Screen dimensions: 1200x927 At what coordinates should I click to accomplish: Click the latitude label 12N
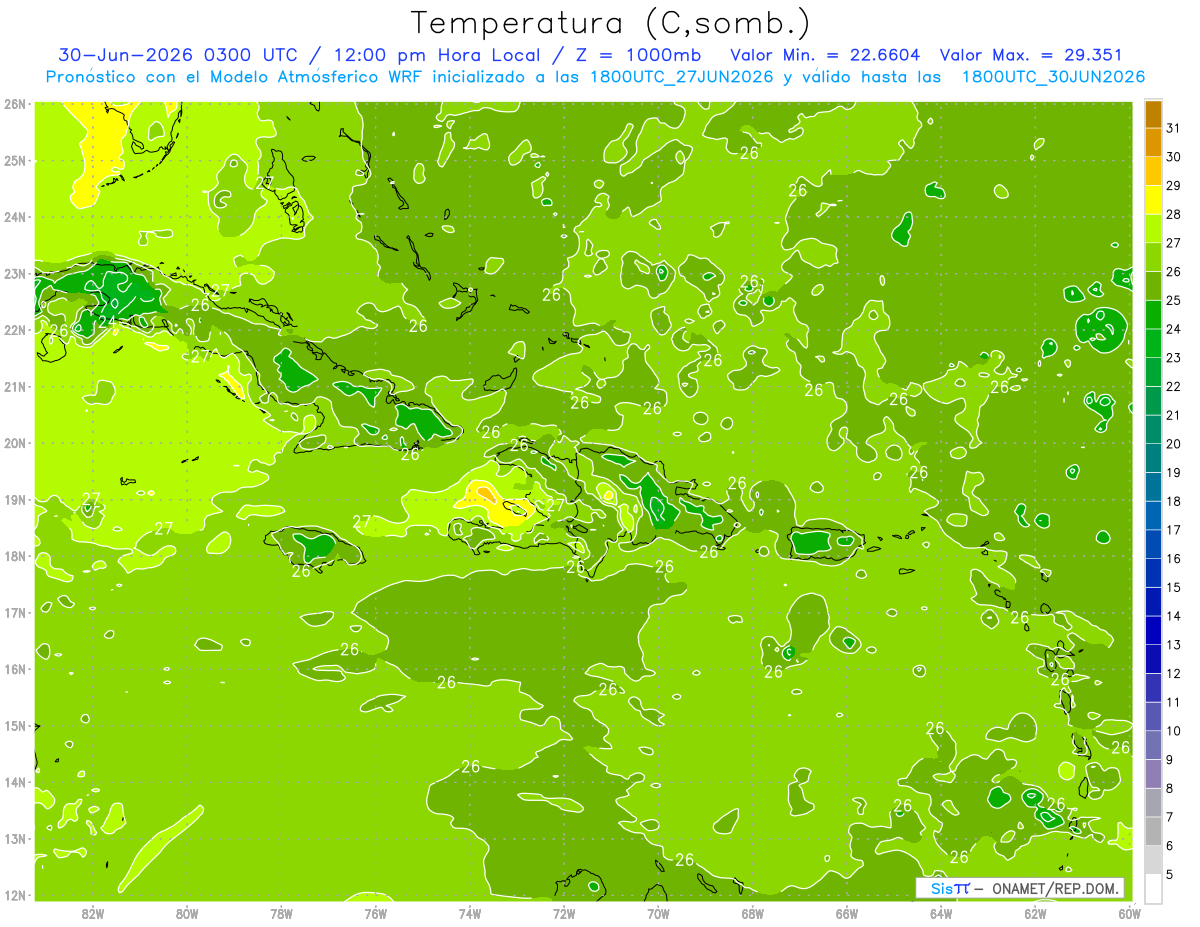point(16,895)
